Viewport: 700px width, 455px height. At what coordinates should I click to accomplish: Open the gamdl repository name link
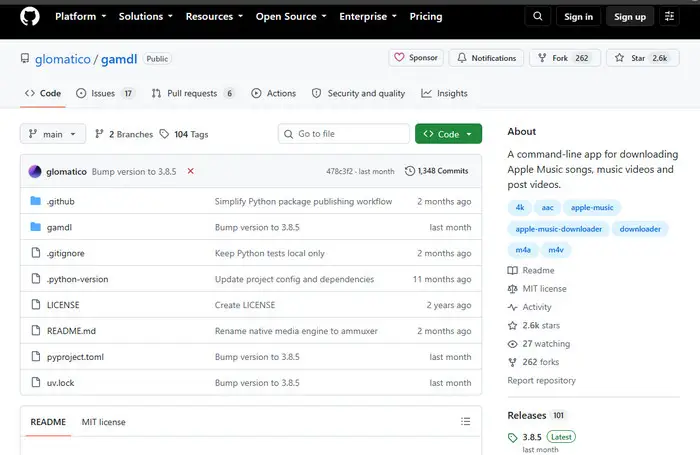click(119, 59)
